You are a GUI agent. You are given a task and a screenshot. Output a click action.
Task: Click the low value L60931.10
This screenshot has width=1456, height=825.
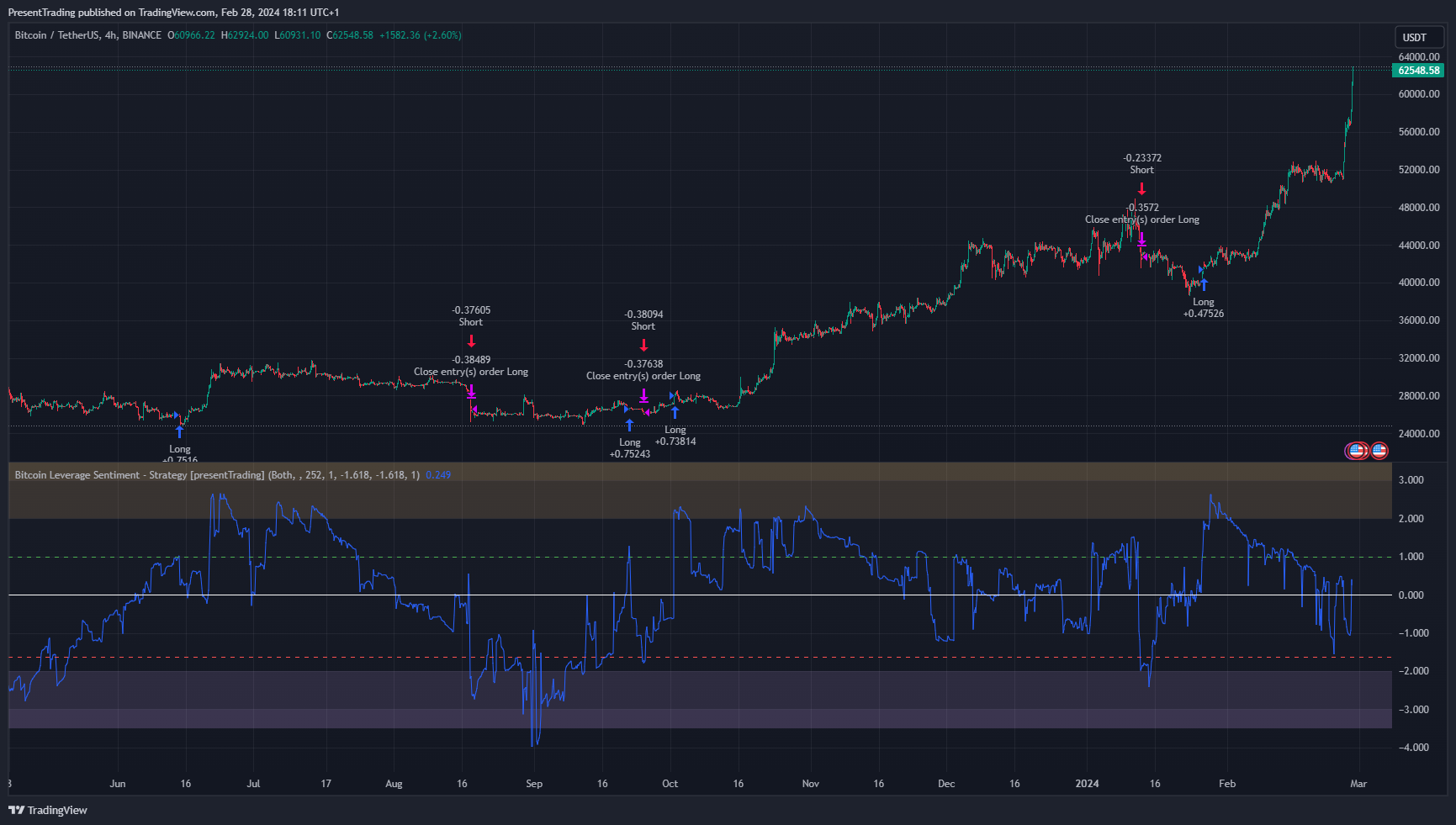coord(298,35)
